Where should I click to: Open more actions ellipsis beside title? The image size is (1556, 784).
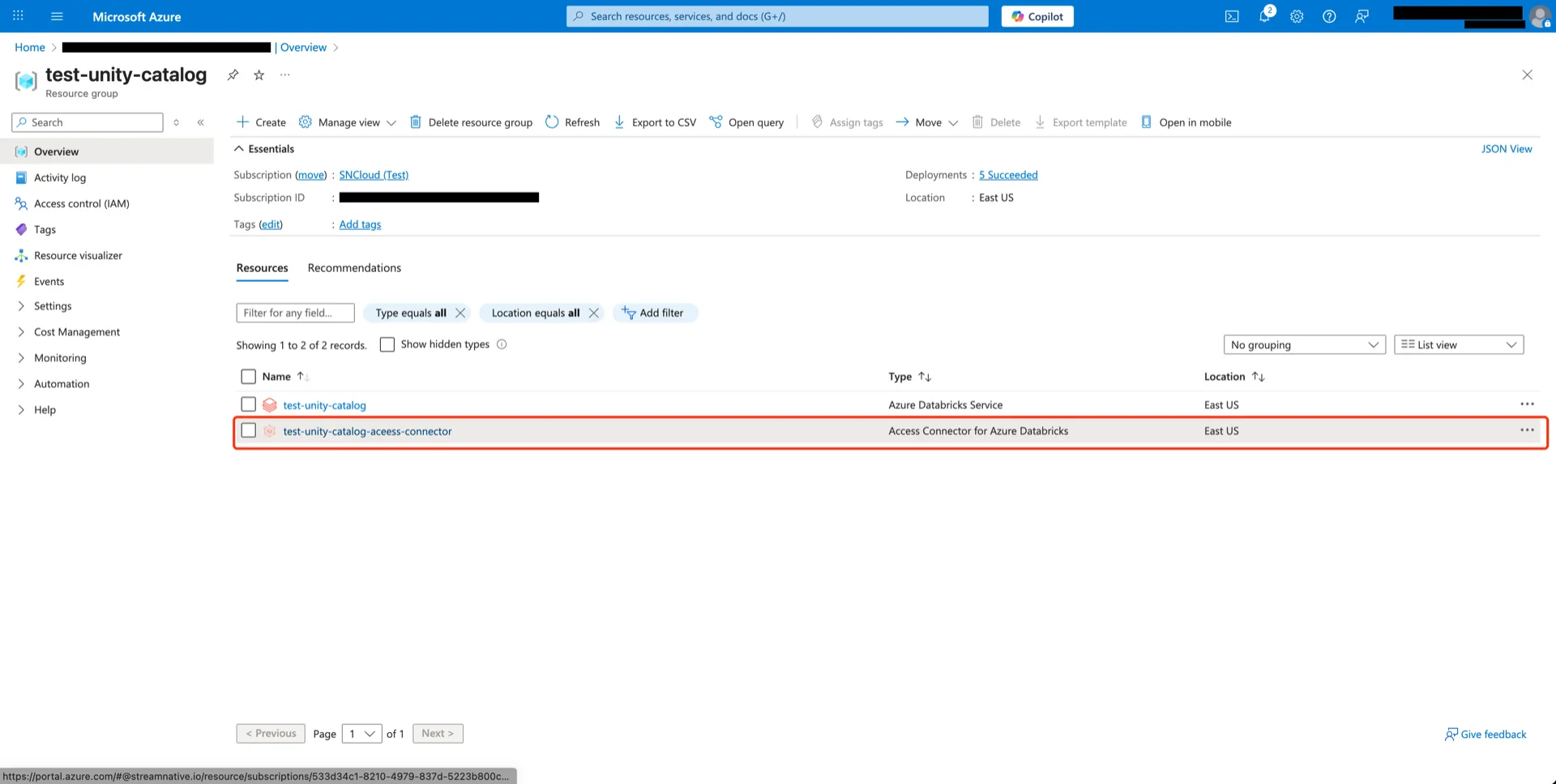[x=285, y=75]
